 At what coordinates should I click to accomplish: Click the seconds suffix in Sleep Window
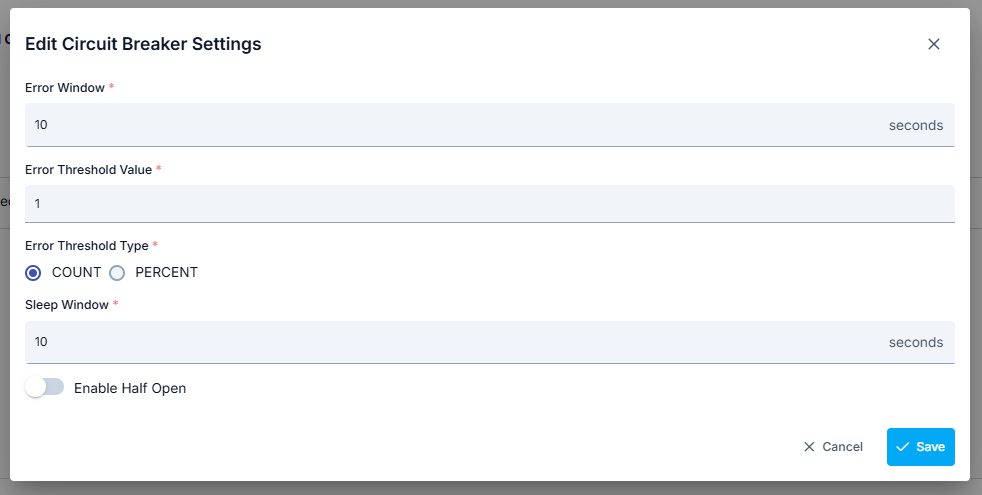click(x=916, y=342)
